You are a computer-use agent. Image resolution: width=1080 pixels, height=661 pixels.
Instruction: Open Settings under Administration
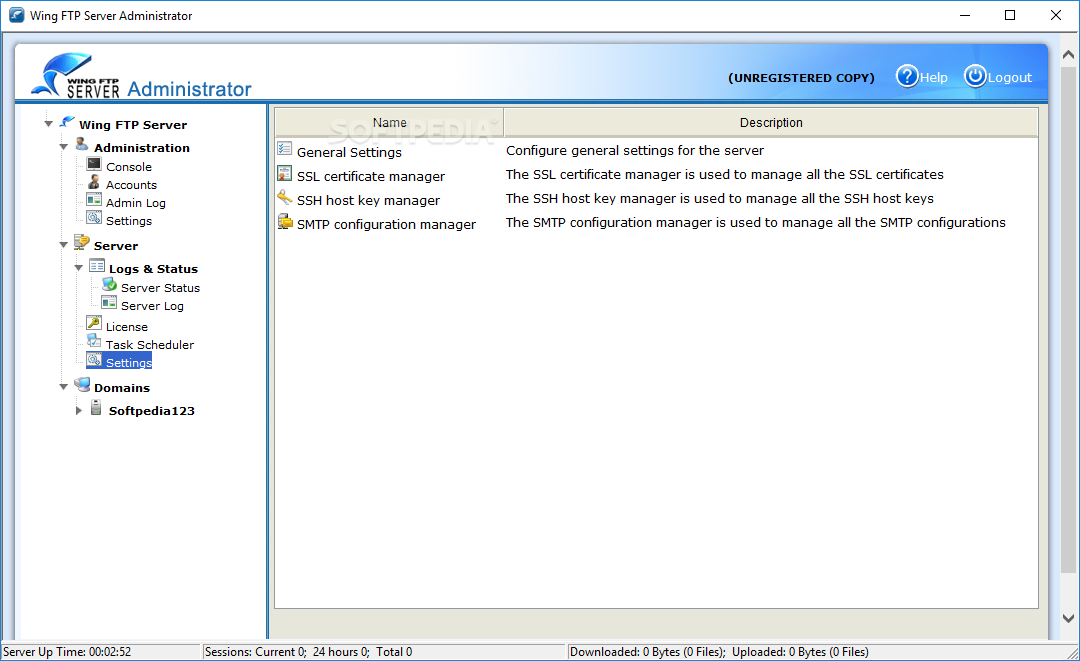coord(129,220)
